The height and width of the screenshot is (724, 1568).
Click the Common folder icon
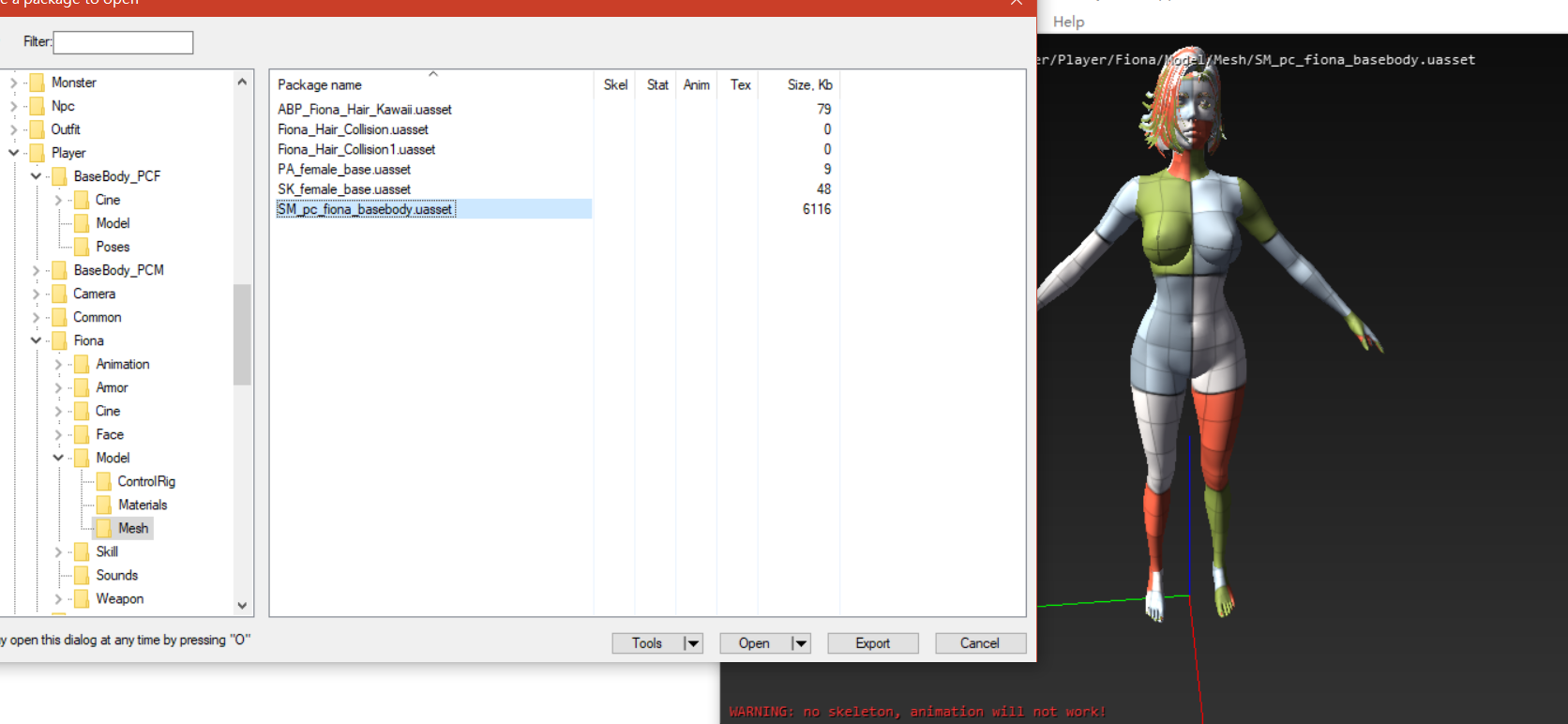60,317
